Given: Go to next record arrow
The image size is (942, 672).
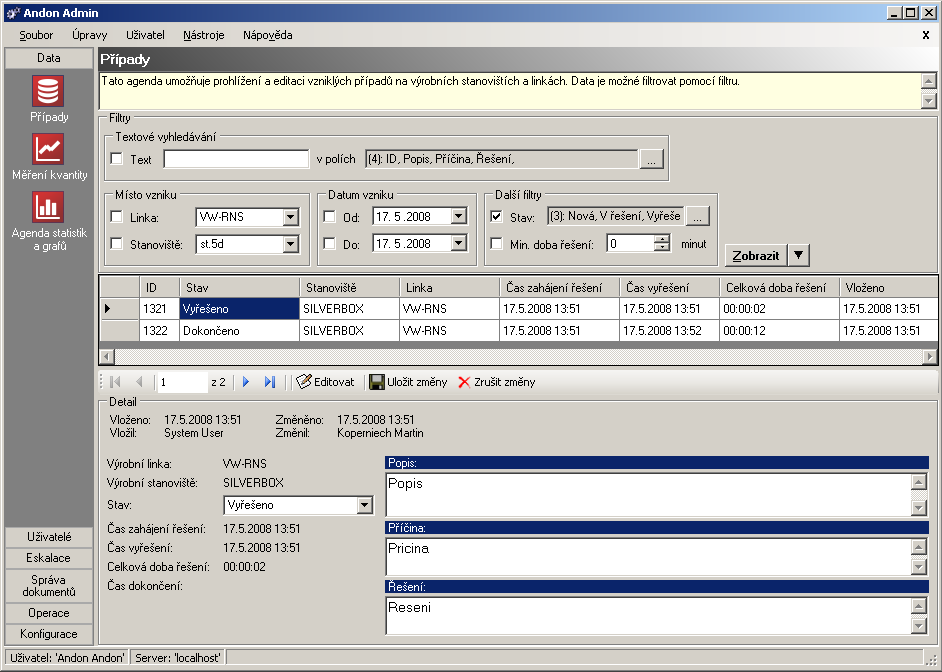Looking at the screenshot, I should (x=246, y=382).
